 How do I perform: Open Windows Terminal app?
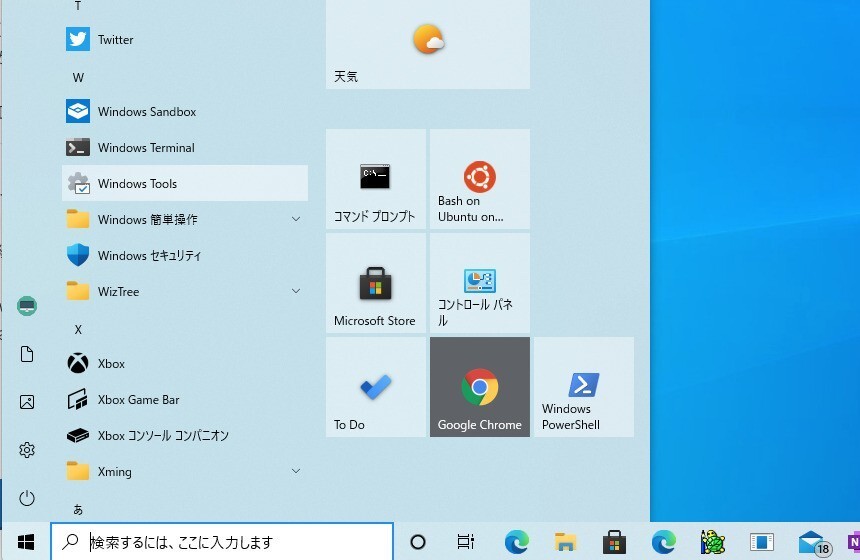pos(146,148)
